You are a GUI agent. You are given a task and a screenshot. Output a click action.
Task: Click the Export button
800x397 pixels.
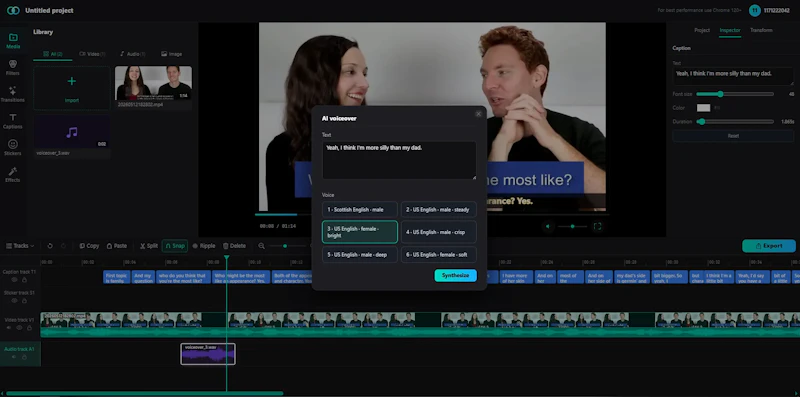769,246
